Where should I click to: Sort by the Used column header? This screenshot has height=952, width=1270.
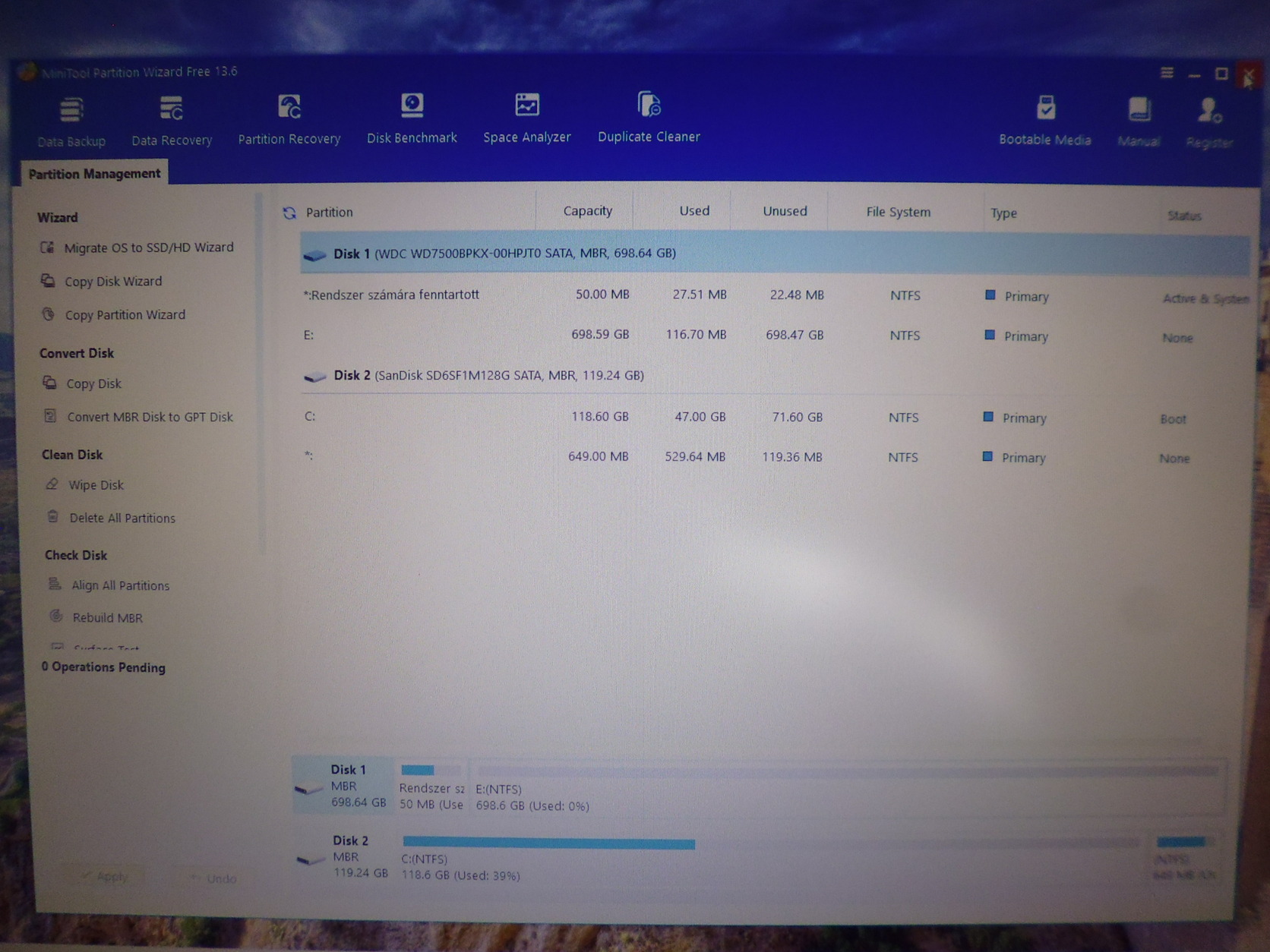(x=694, y=211)
